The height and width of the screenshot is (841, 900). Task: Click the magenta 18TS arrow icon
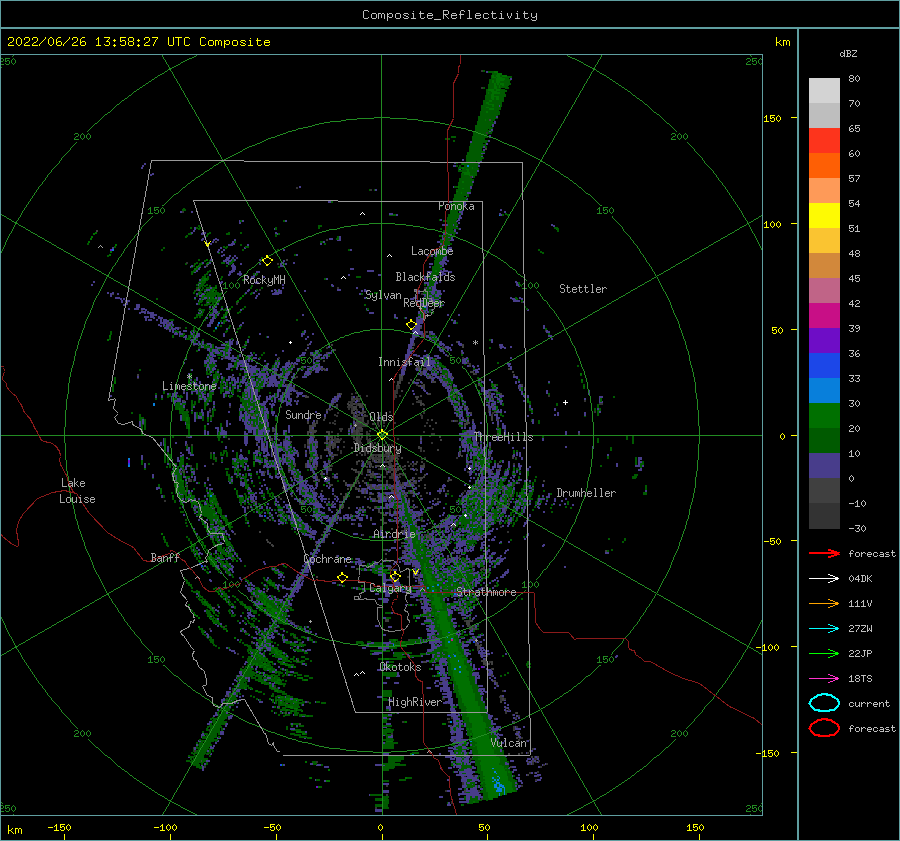click(824, 679)
